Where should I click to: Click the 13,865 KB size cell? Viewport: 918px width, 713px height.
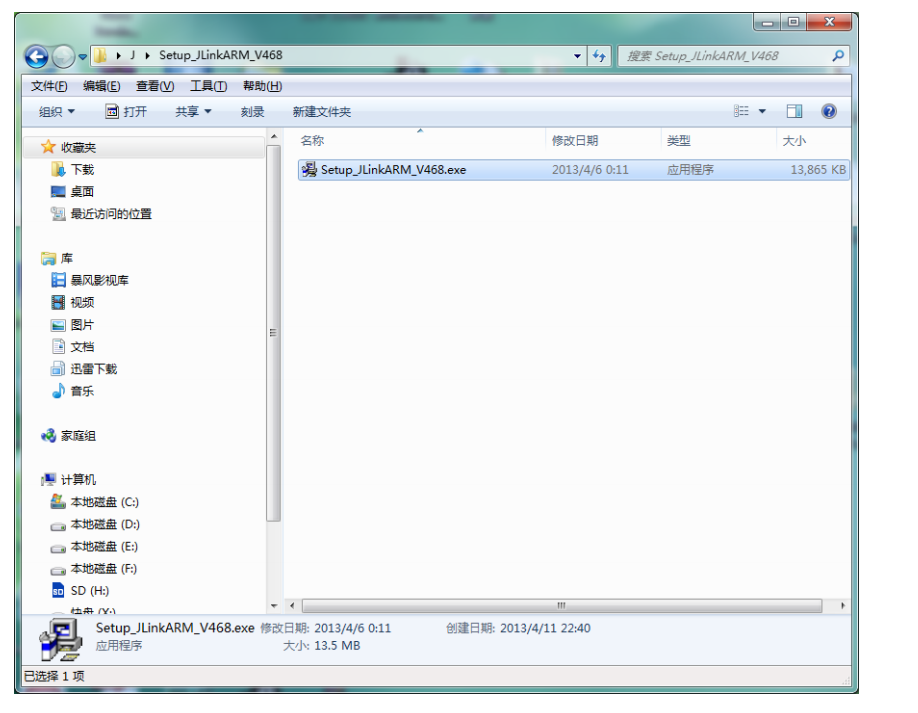(818, 170)
